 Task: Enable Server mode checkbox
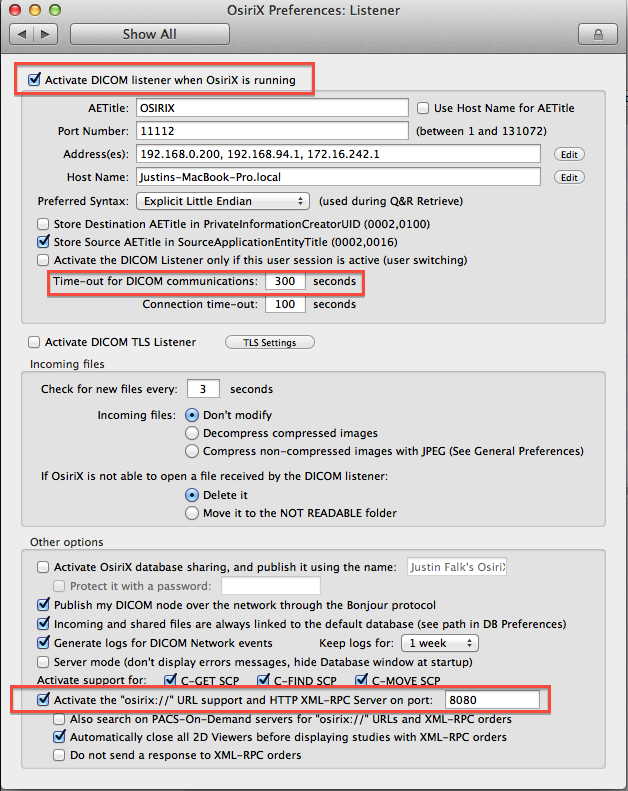pos(43,662)
